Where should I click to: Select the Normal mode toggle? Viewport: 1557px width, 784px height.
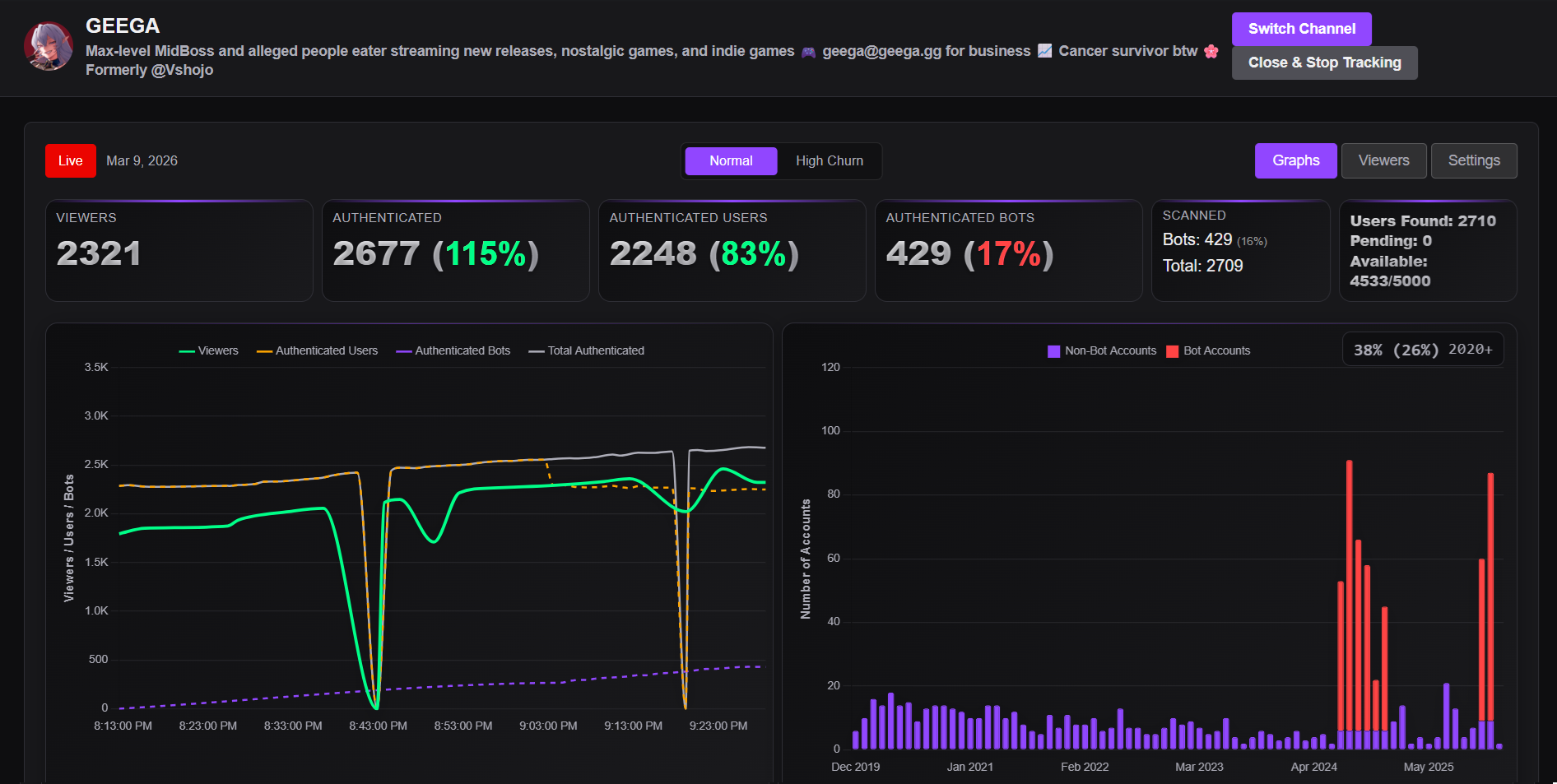point(731,161)
